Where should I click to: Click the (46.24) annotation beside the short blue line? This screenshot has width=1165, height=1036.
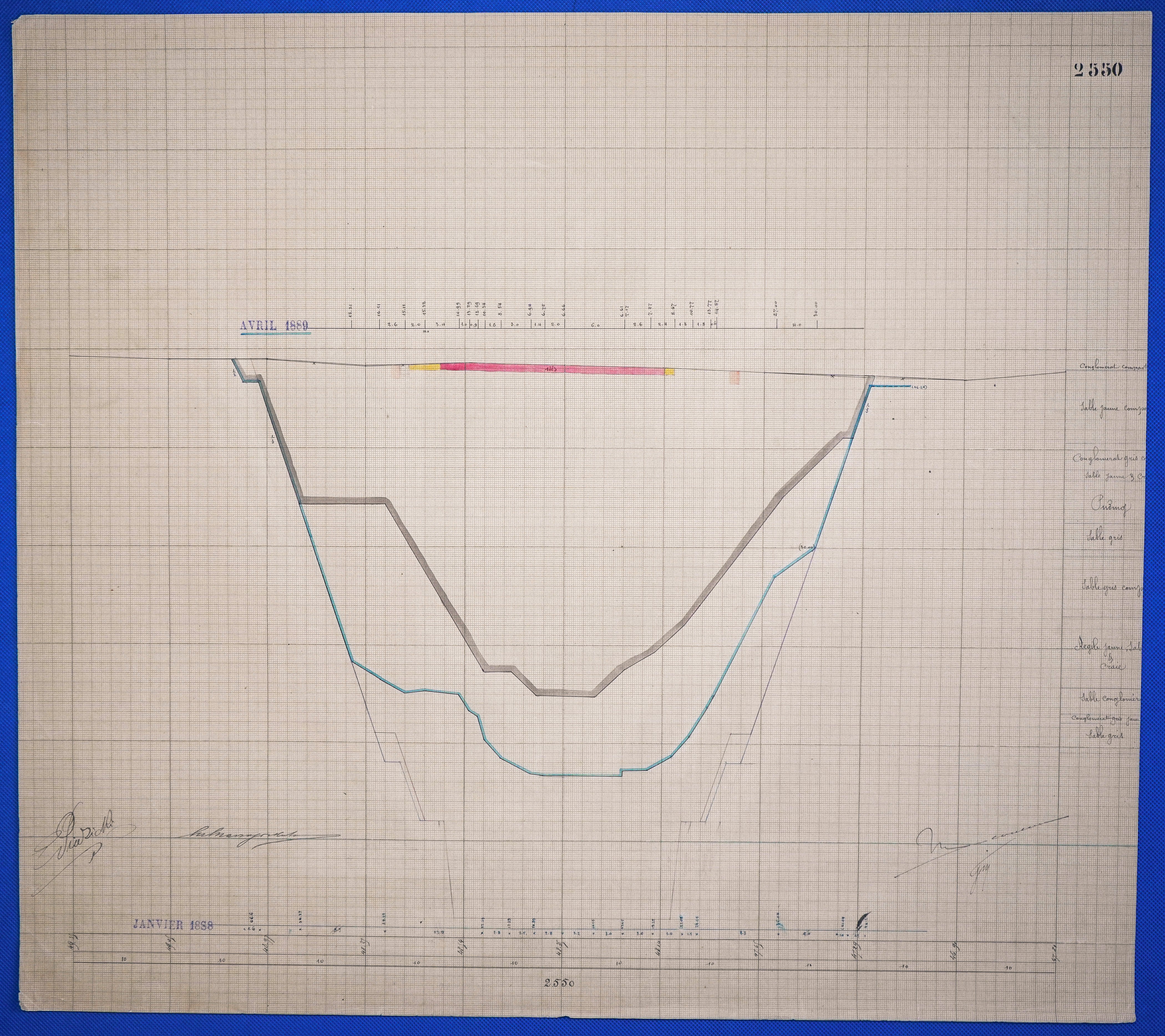[919, 387]
